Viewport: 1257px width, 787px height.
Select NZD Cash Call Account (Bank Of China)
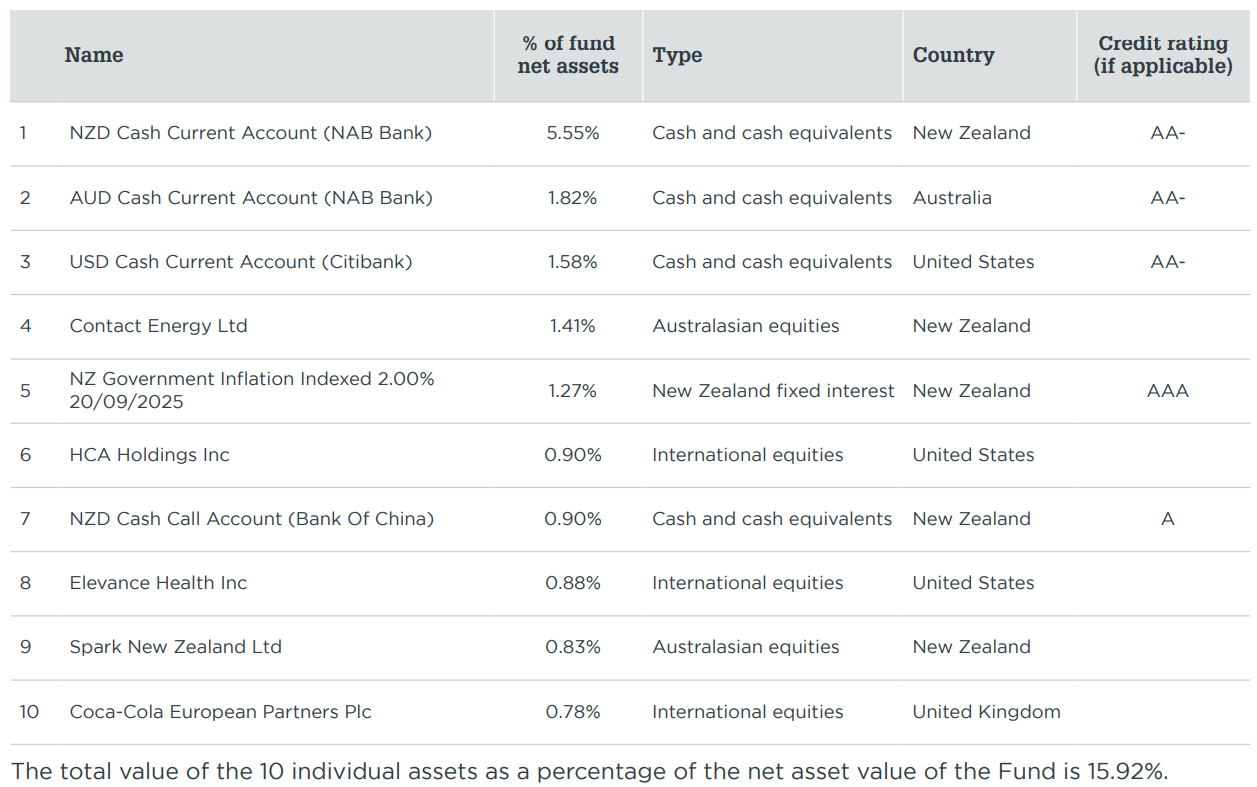click(x=251, y=519)
